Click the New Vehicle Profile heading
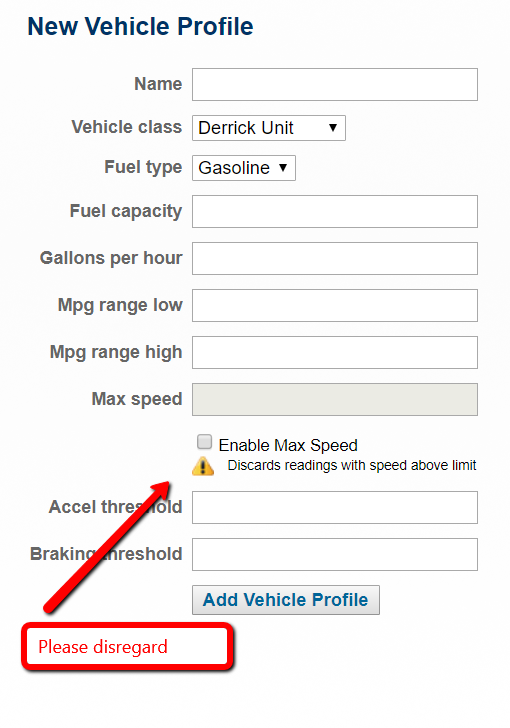The height and width of the screenshot is (728, 510). [140, 26]
